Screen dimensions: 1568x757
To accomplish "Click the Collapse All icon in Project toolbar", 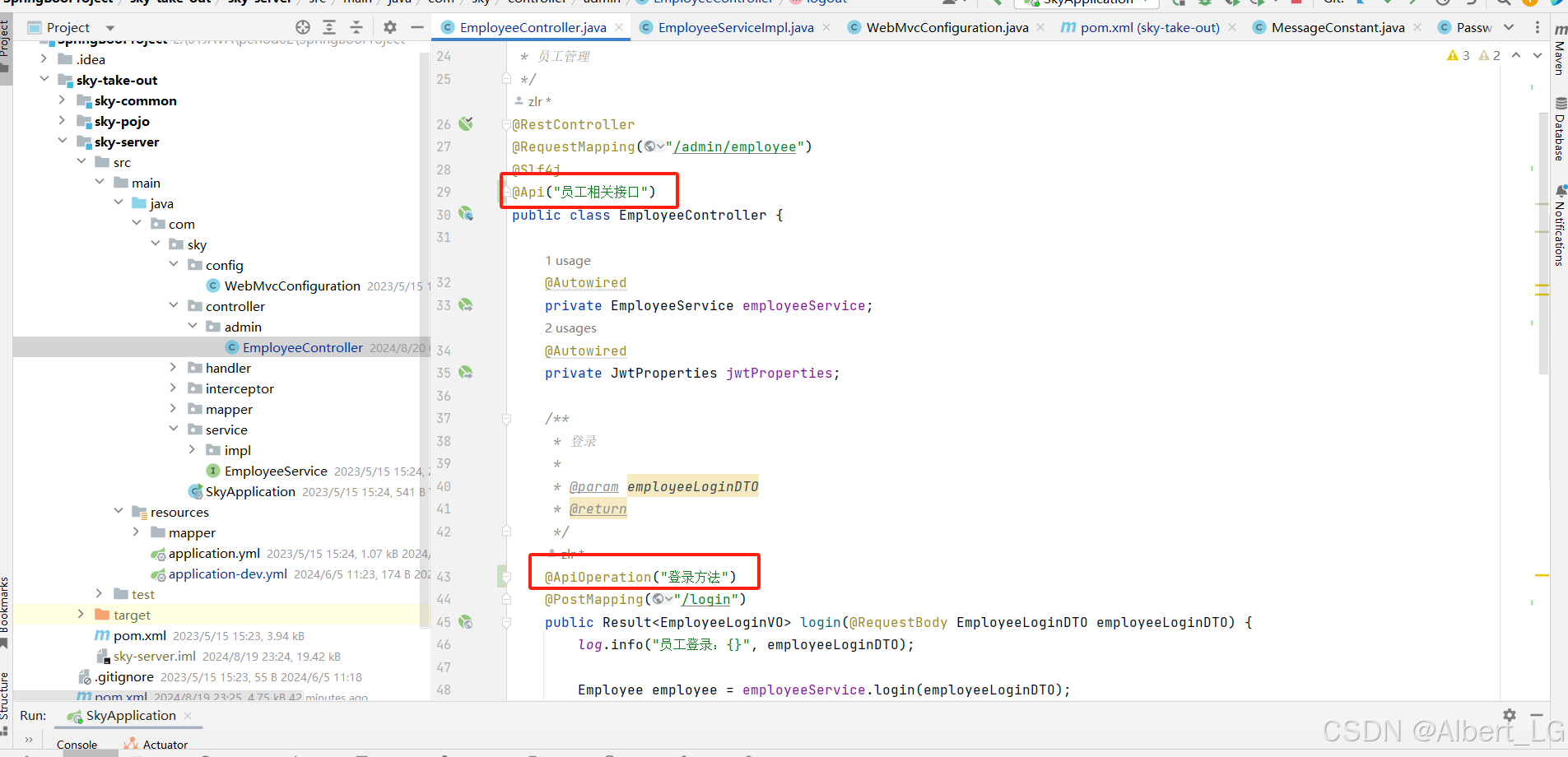I will click(356, 27).
